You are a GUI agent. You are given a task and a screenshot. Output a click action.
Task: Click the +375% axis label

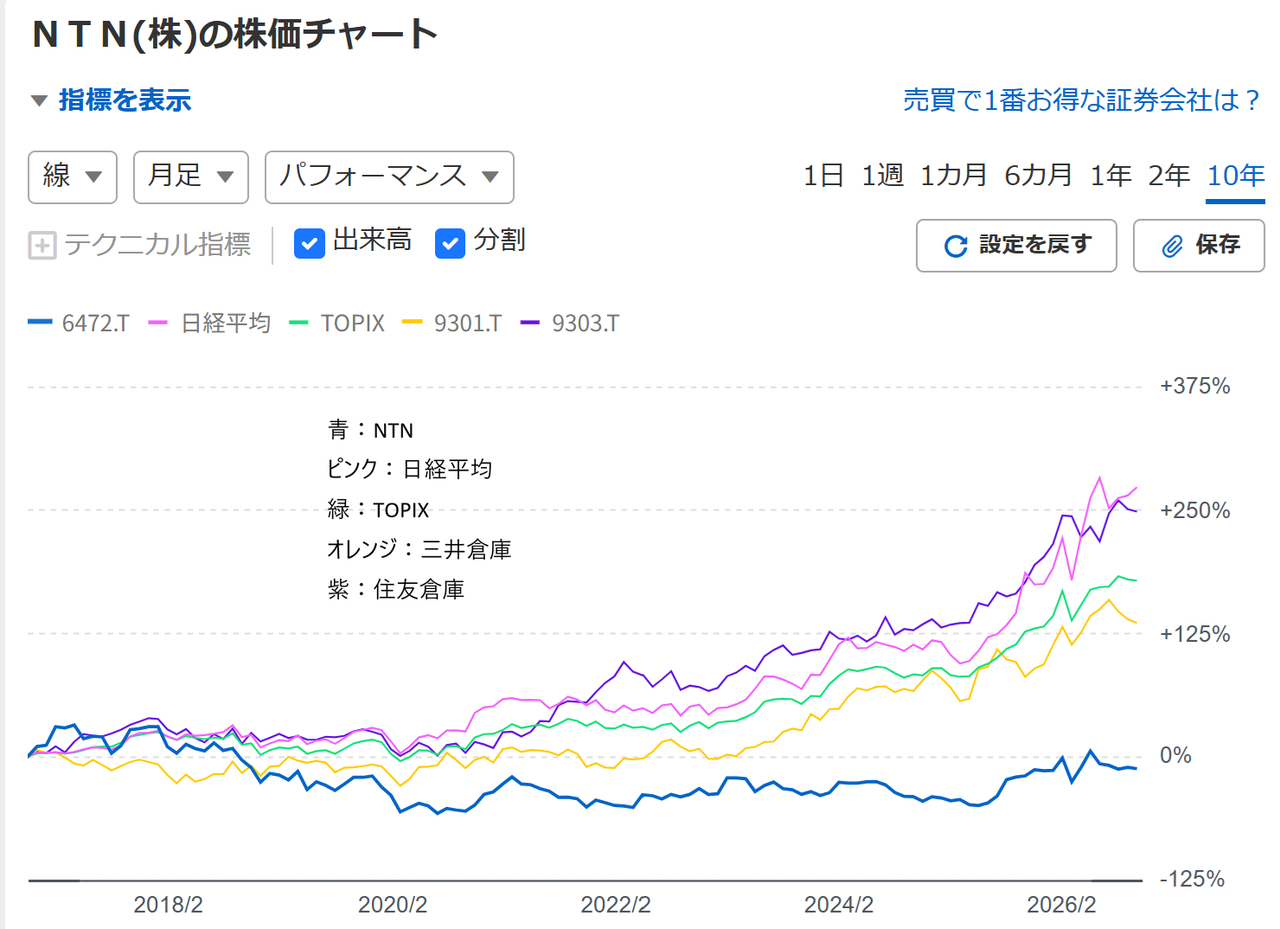coord(1195,386)
